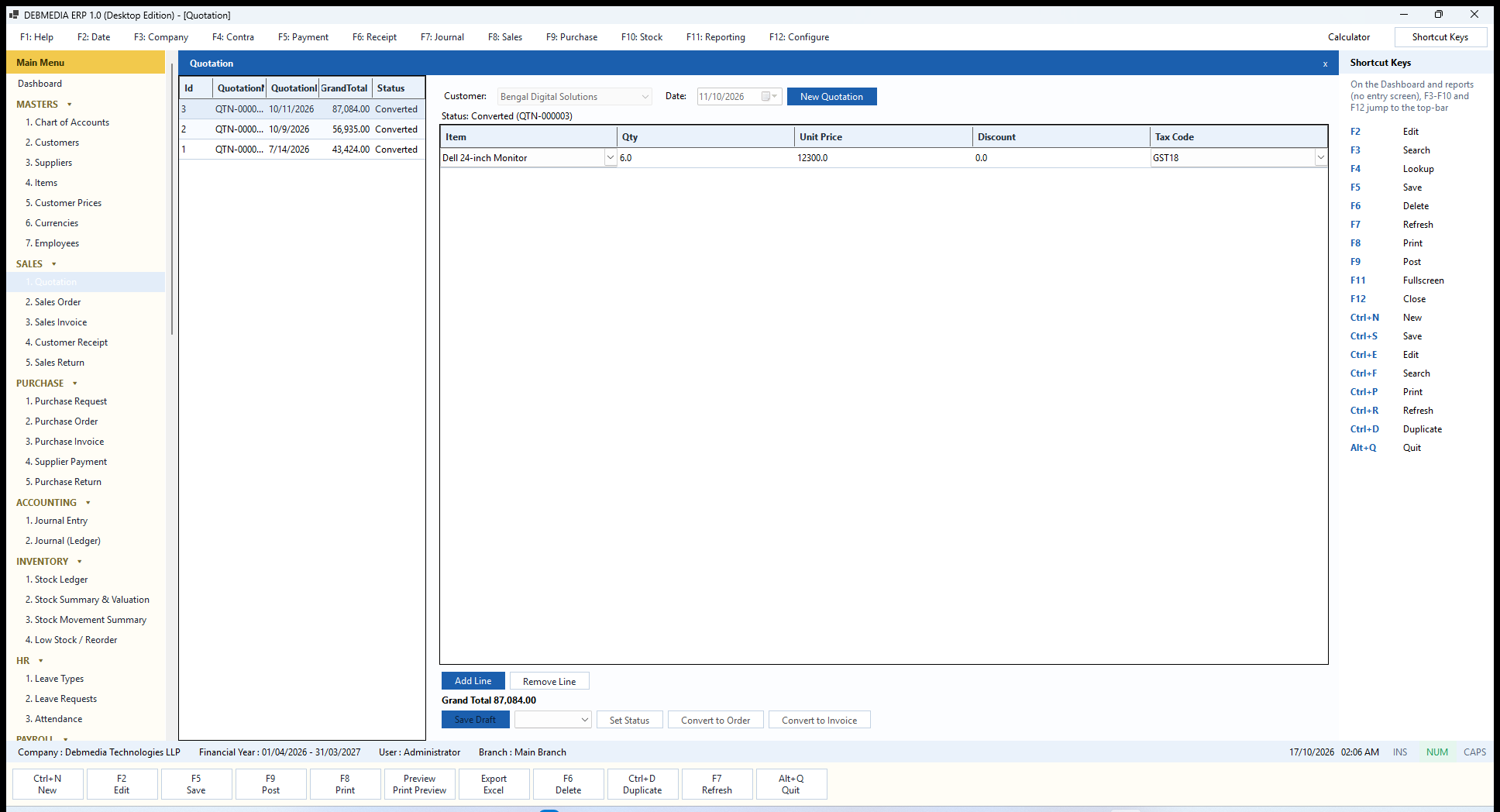The width and height of the screenshot is (1500, 812).
Task: Collapse the SALES section arrow
Action: coord(53,264)
